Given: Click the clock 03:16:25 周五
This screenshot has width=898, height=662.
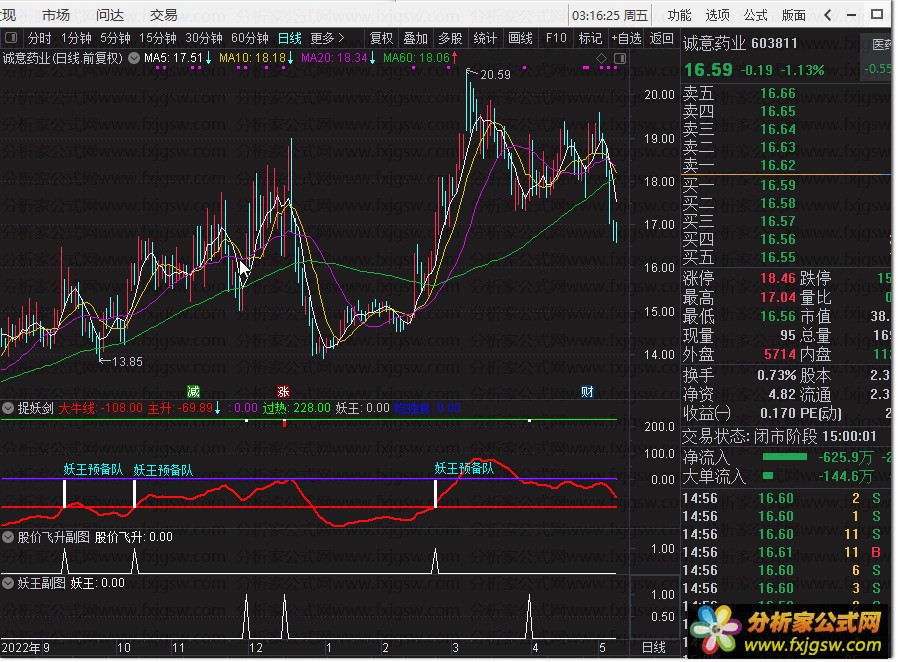Looking at the screenshot, I should (x=610, y=15).
